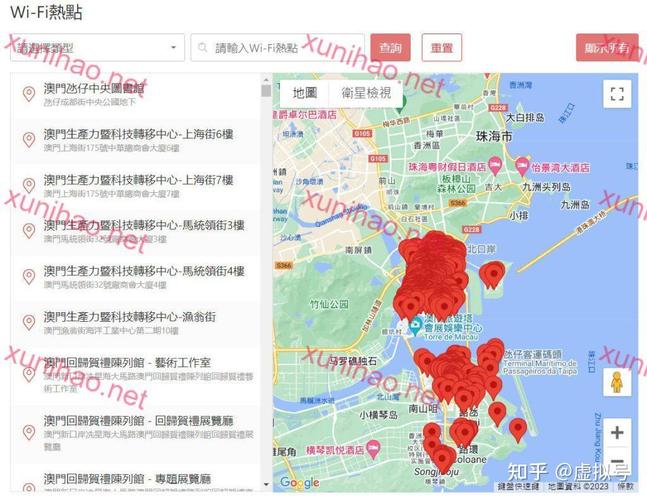This screenshot has width=647, height=500.
Task: Click the search magnifier icon
Action: click(203, 47)
